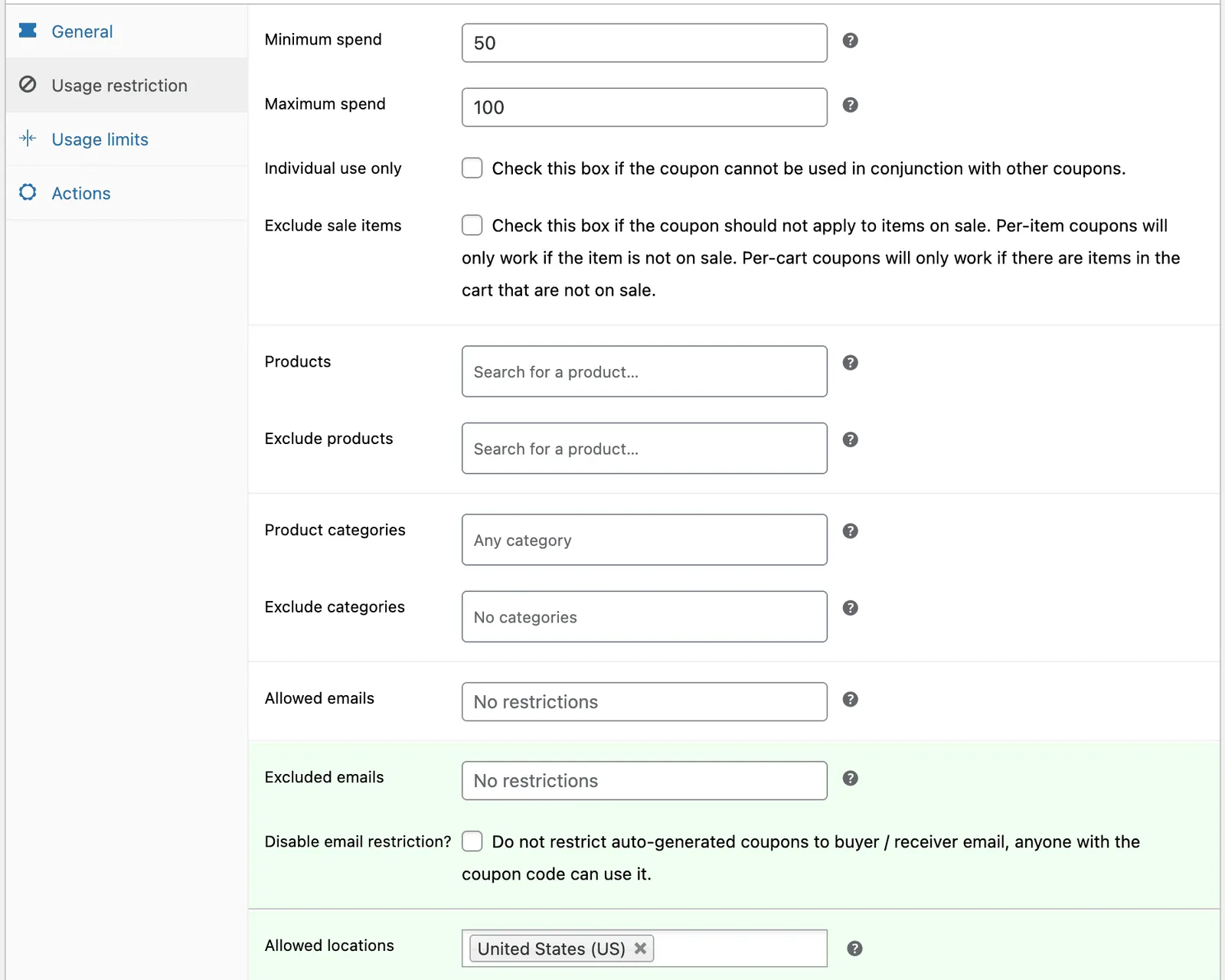Enable Individual use only checkbox
This screenshot has height=980, width=1225.
coord(472,168)
